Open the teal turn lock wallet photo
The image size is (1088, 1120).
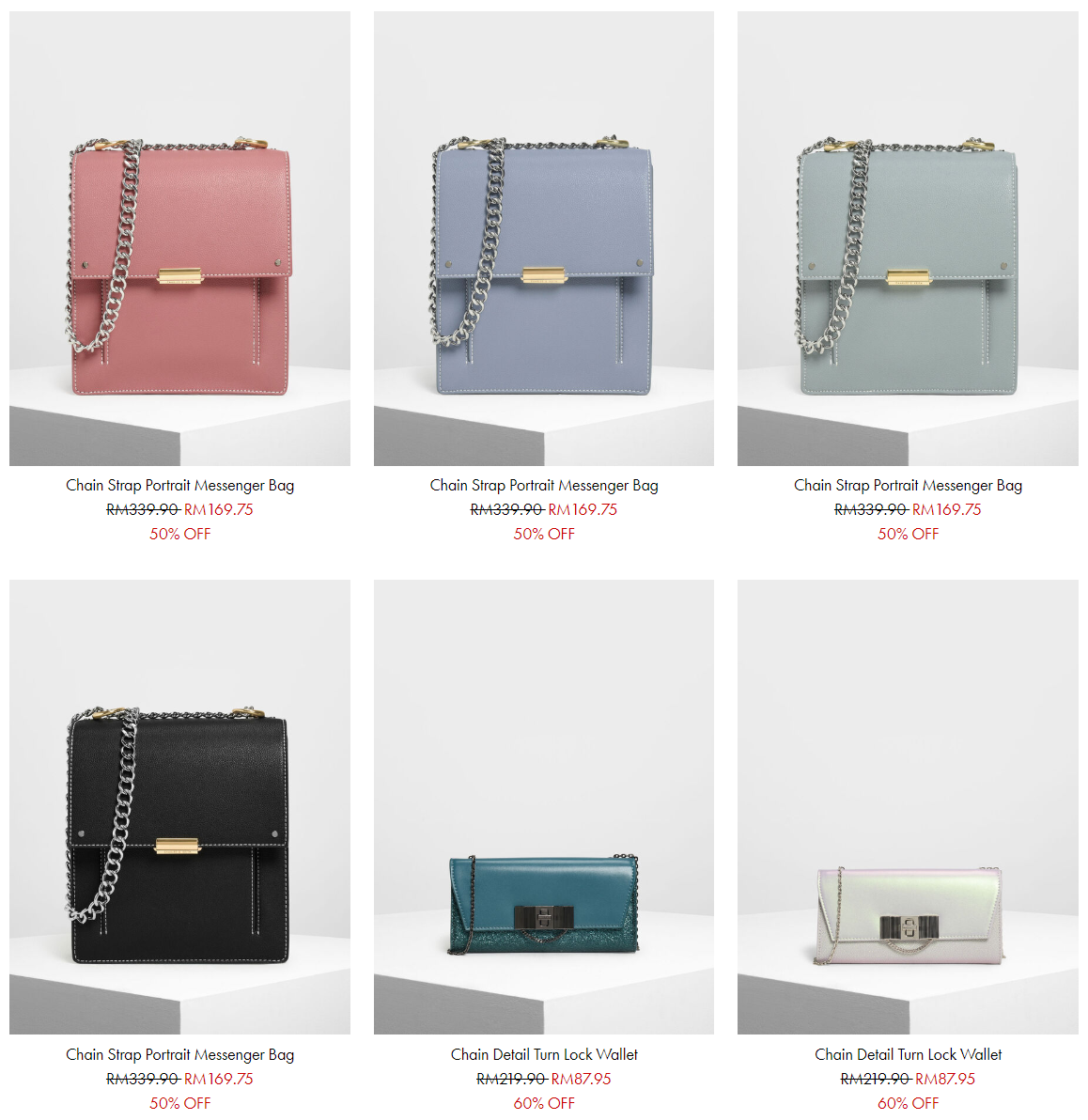(x=544, y=806)
